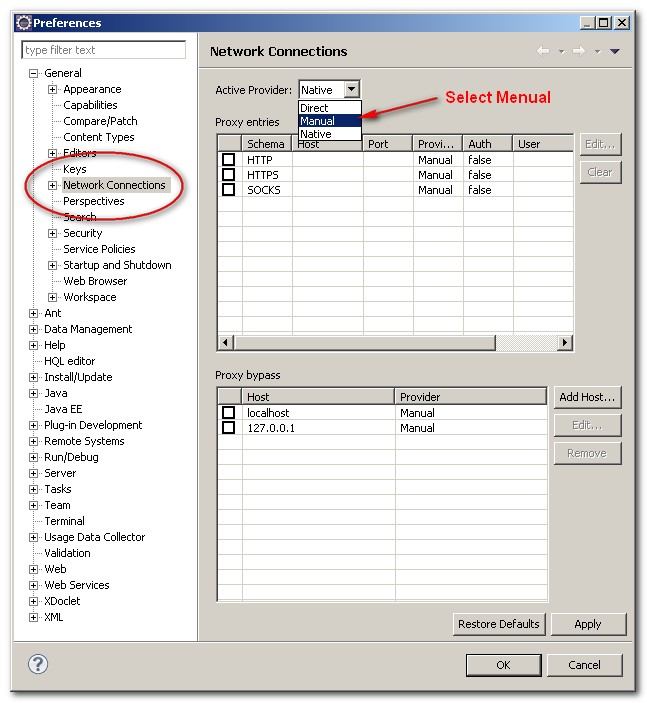Click the proxy table horizontal scrollbar thumb

(x=364, y=343)
